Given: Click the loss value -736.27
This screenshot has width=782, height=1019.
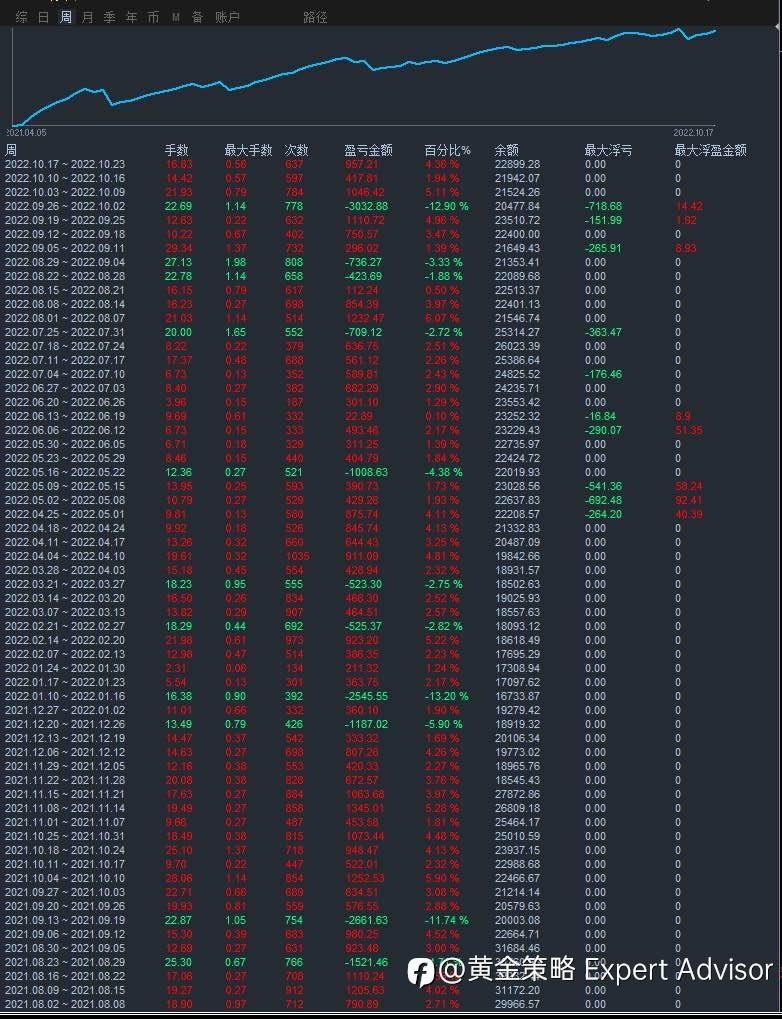Looking at the screenshot, I should (363, 262).
